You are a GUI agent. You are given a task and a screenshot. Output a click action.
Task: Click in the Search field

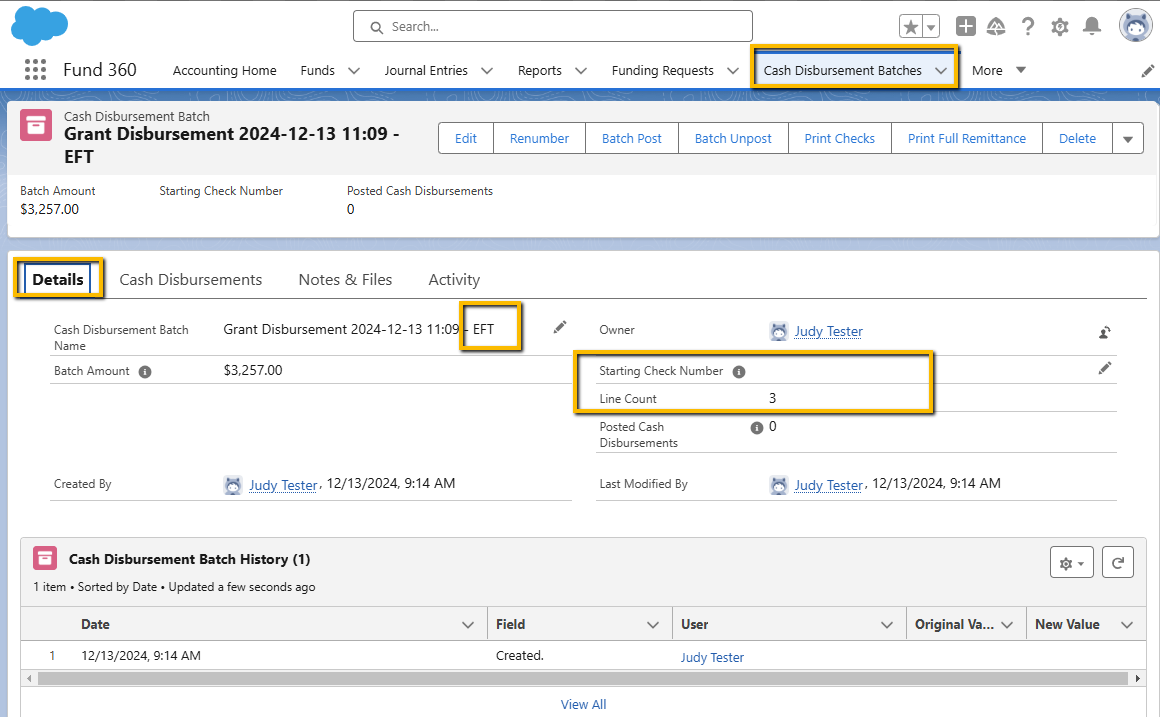tap(553, 27)
